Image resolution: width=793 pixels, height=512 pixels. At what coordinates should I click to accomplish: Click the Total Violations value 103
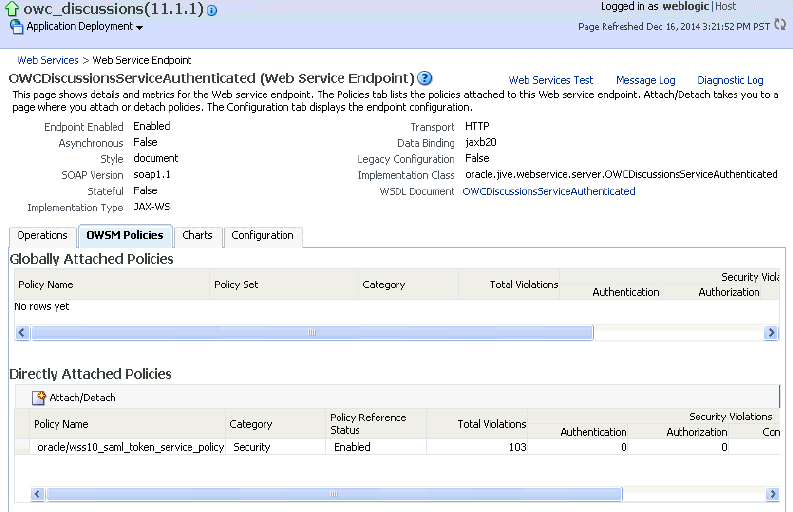(x=517, y=447)
